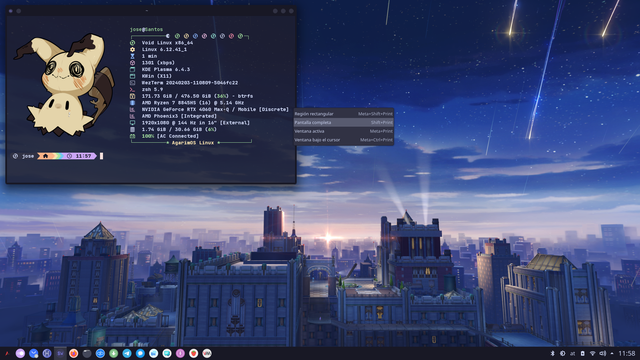Screen dimensions: 640x360
Task: Open the blue chat bubble messenger icon
Action: coord(140,353)
